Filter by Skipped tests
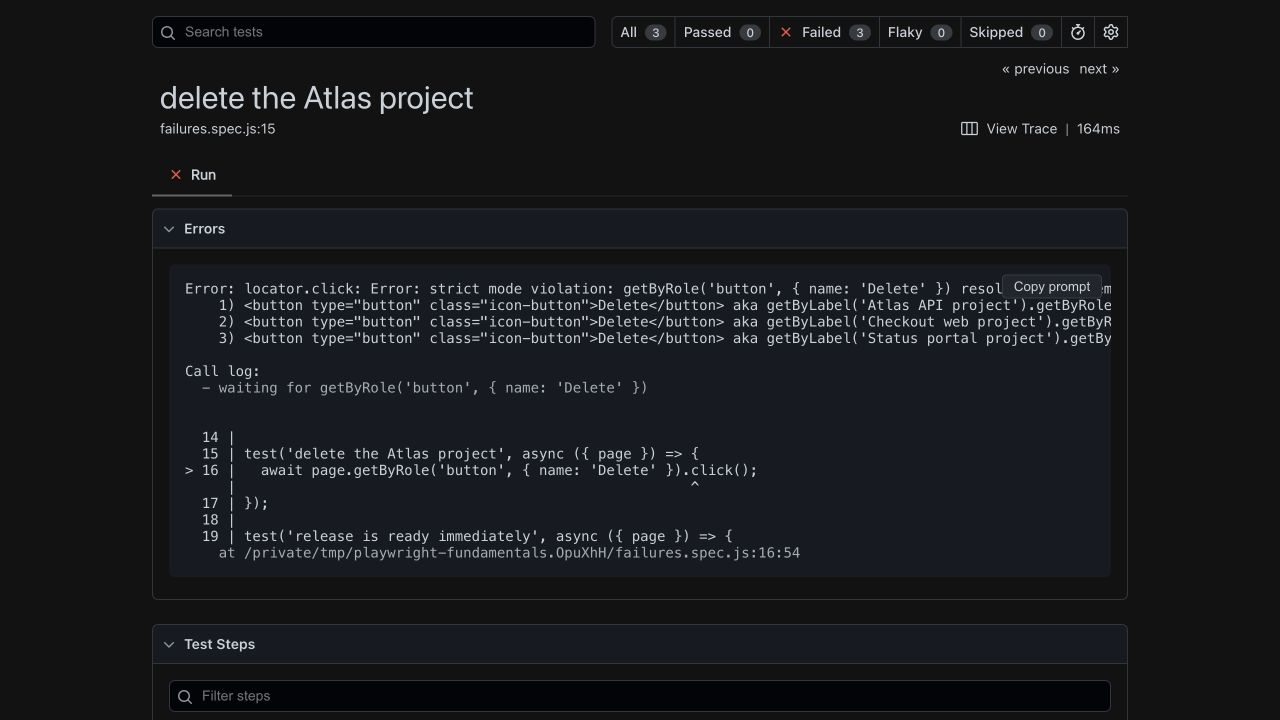 pyautogui.click(x=1010, y=32)
